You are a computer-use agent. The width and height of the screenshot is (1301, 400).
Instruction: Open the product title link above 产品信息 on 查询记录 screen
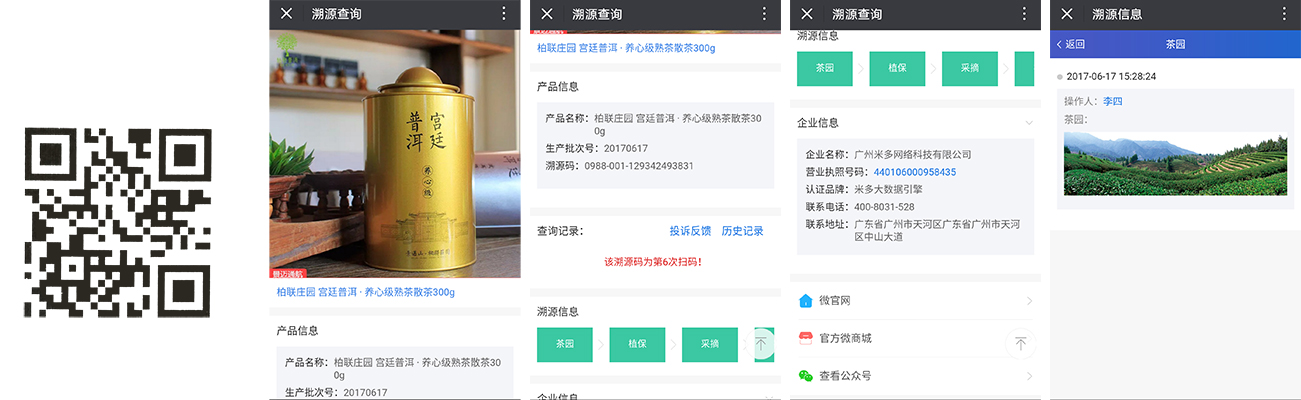[x=626, y=48]
